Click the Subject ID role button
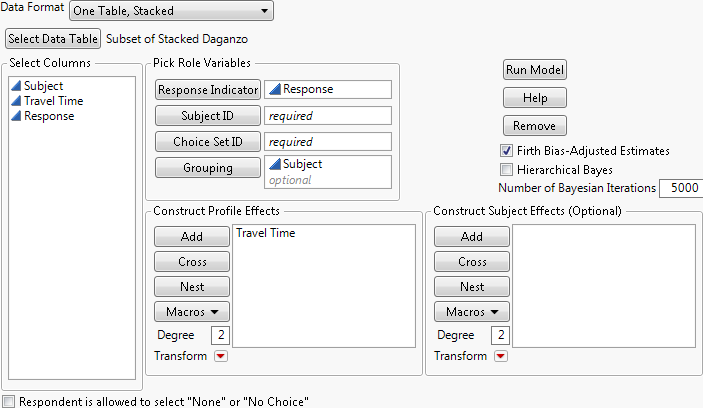This screenshot has height=408, width=703. [x=207, y=116]
